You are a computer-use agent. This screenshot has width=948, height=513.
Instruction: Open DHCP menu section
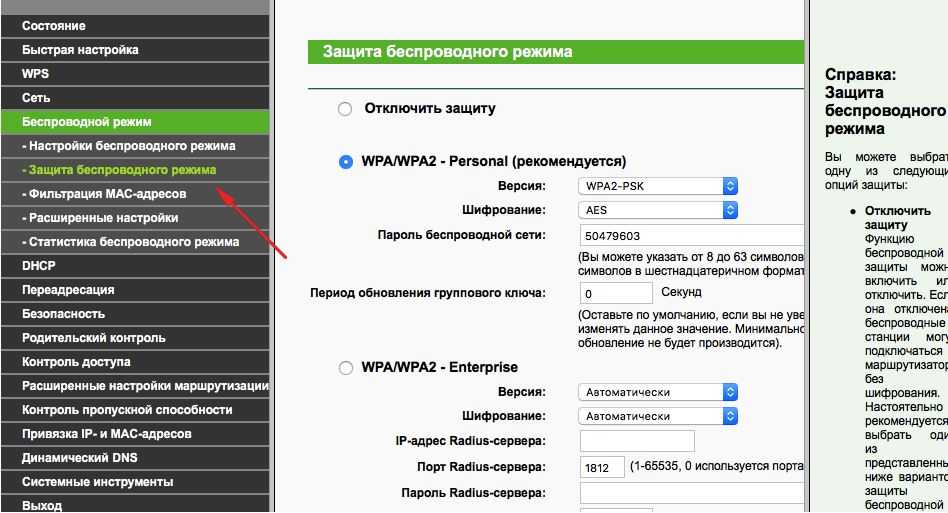(39, 266)
